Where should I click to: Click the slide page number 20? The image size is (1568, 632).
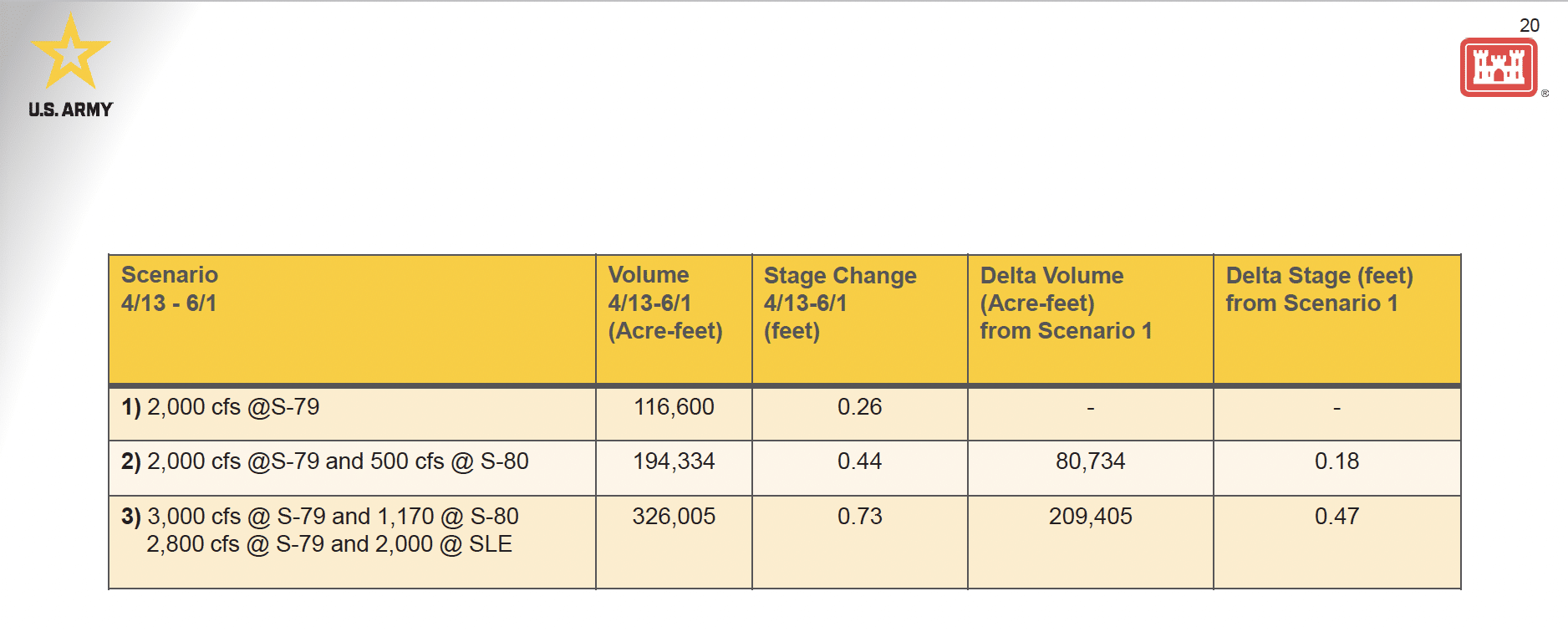point(1529,25)
